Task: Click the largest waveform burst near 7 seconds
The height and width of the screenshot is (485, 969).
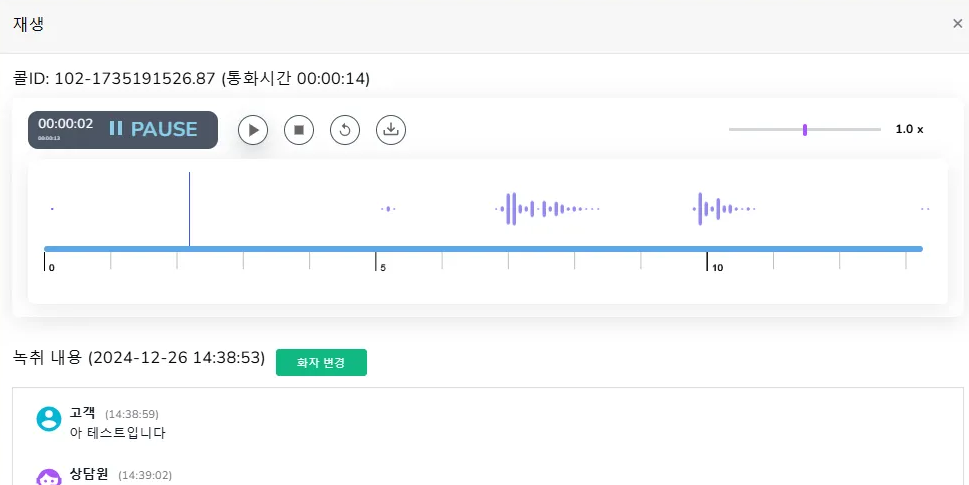Action: pos(512,209)
